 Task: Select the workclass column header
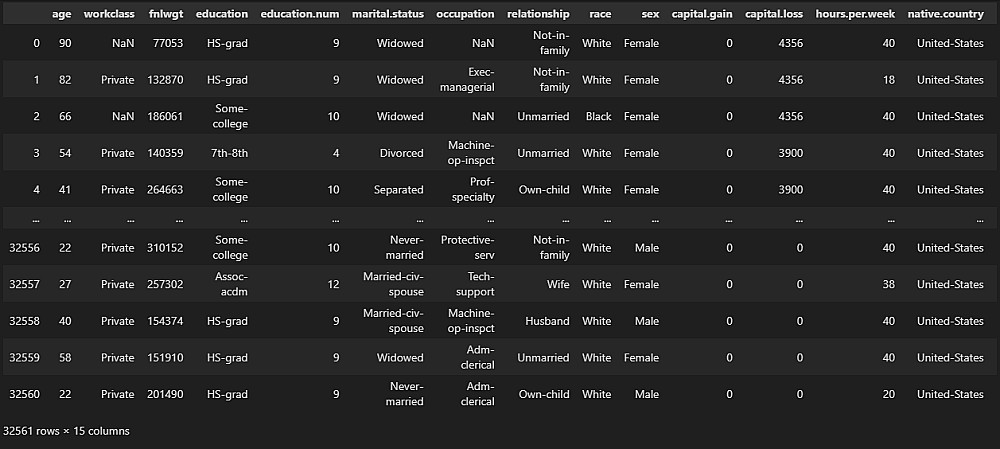[x=110, y=15]
